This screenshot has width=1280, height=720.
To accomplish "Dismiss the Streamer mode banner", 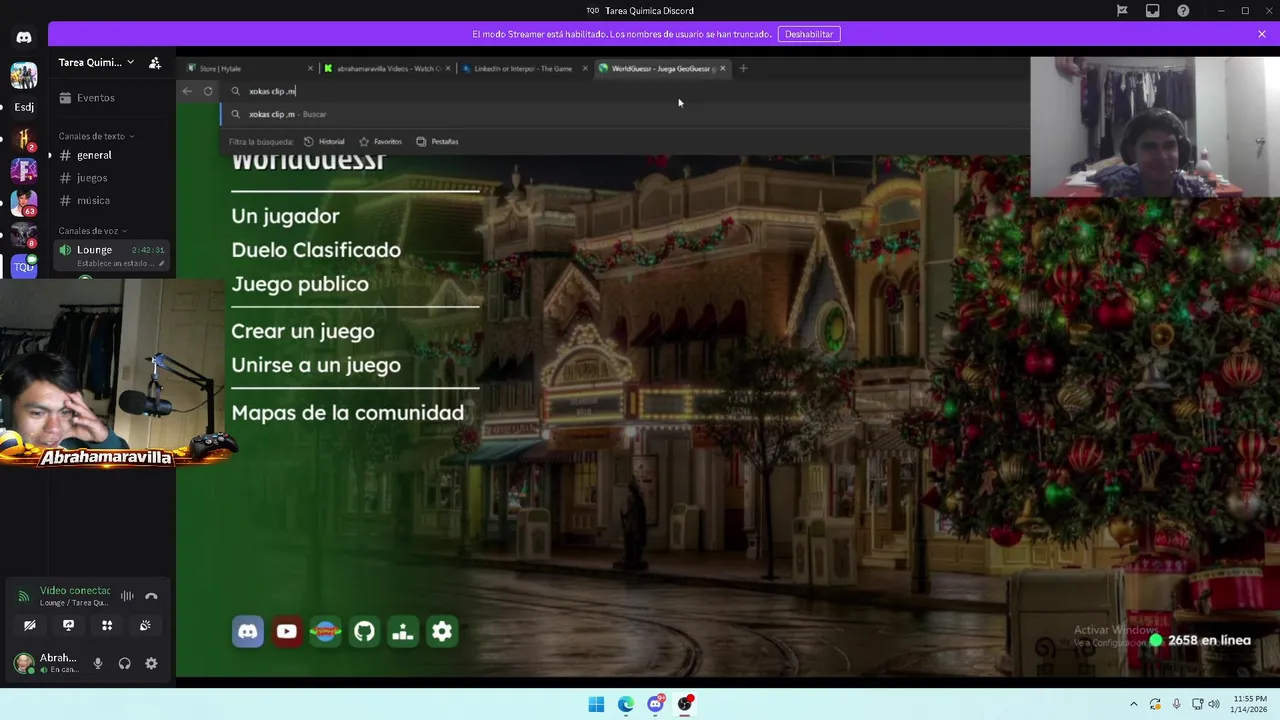I will (1262, 34).
